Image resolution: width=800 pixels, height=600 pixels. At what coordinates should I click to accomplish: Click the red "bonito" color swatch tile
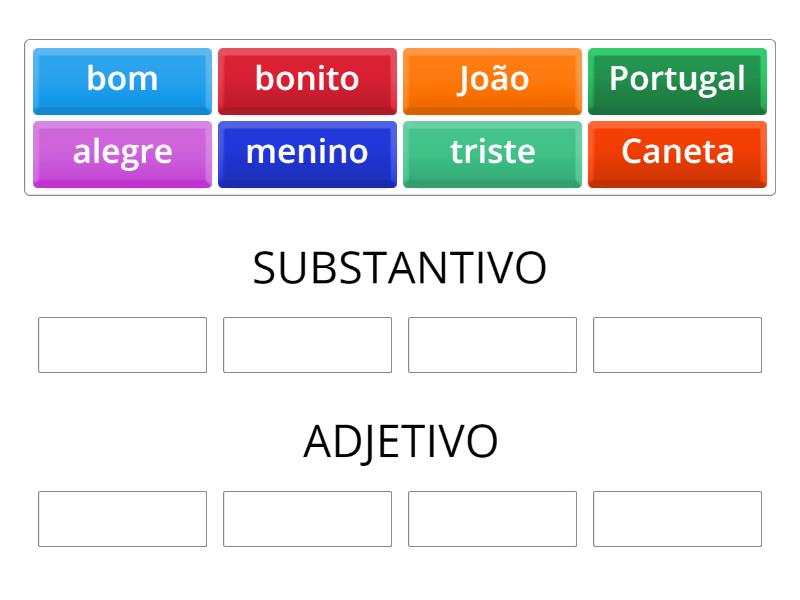pos(307,80)
